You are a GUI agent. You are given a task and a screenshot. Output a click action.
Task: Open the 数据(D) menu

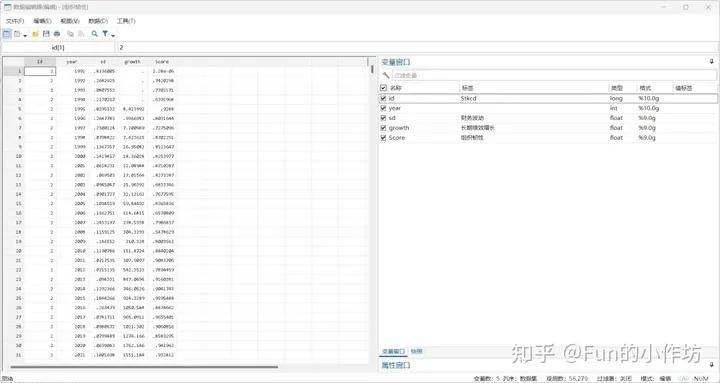98,21
